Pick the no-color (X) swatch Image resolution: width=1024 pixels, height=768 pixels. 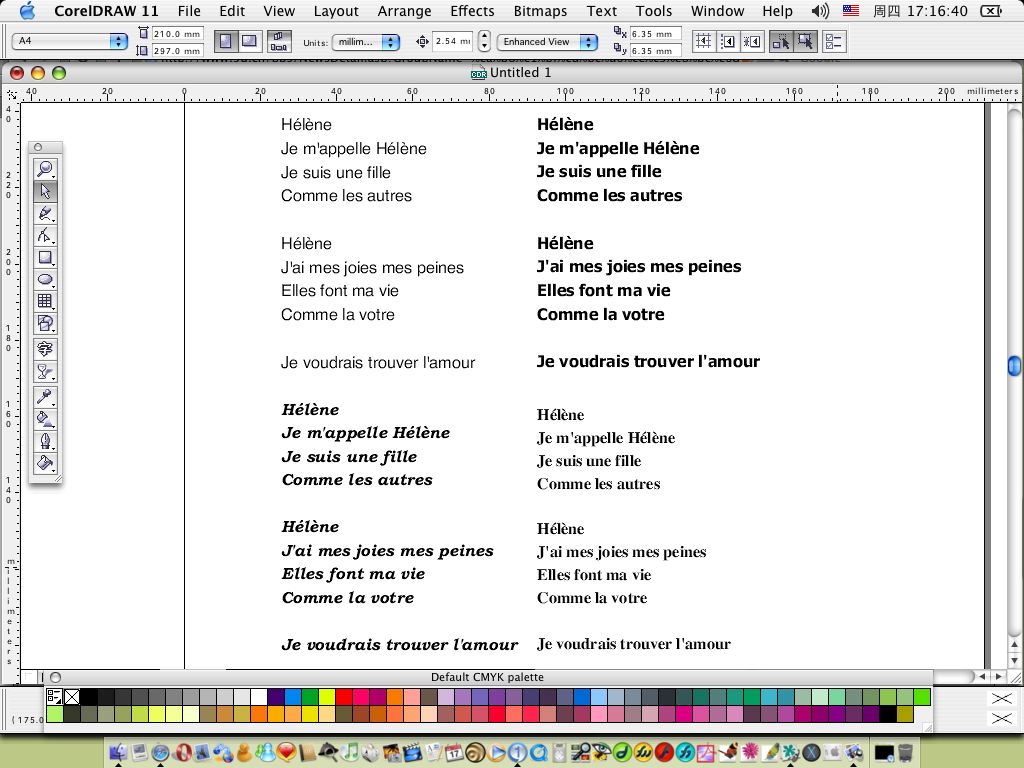tap(72, 697)
